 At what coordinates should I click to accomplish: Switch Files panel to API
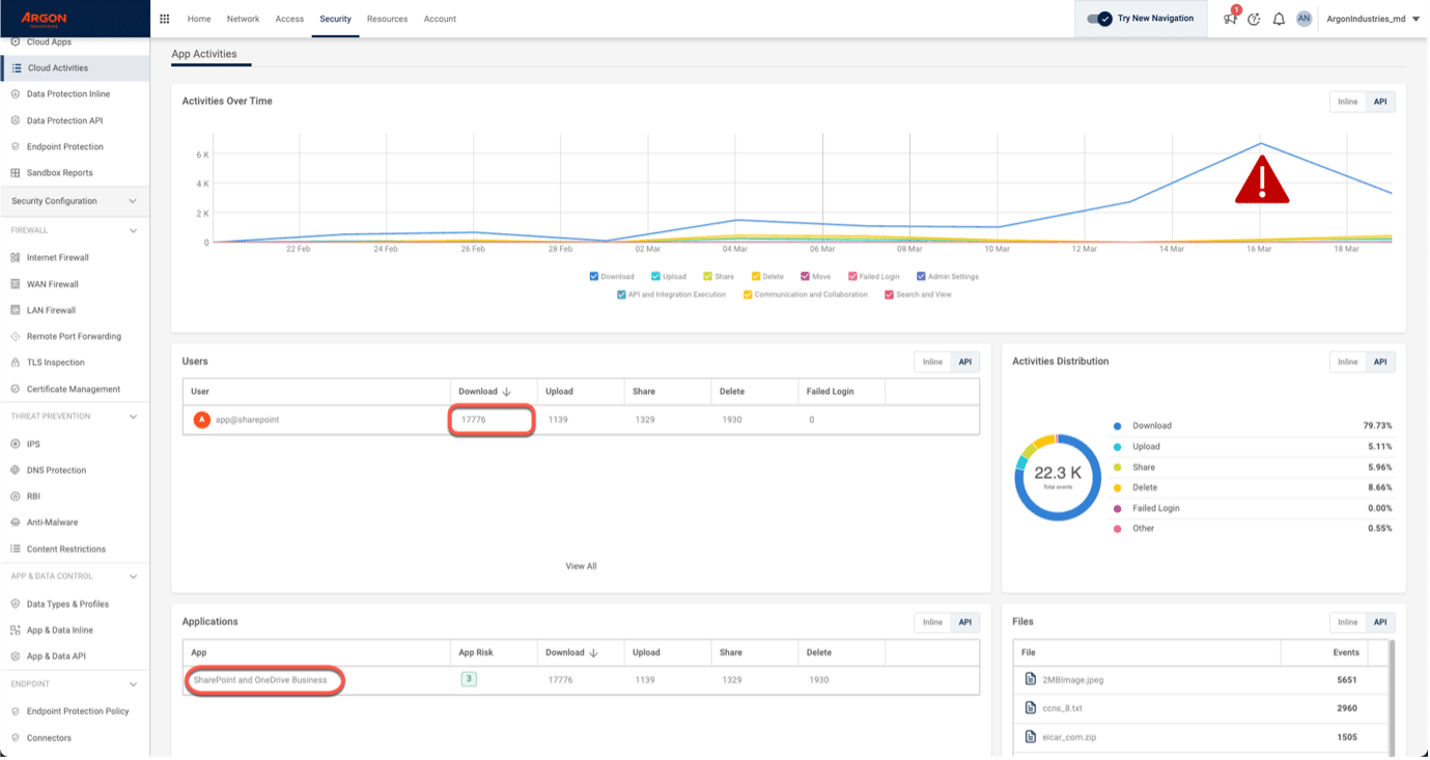point(1380,622)
